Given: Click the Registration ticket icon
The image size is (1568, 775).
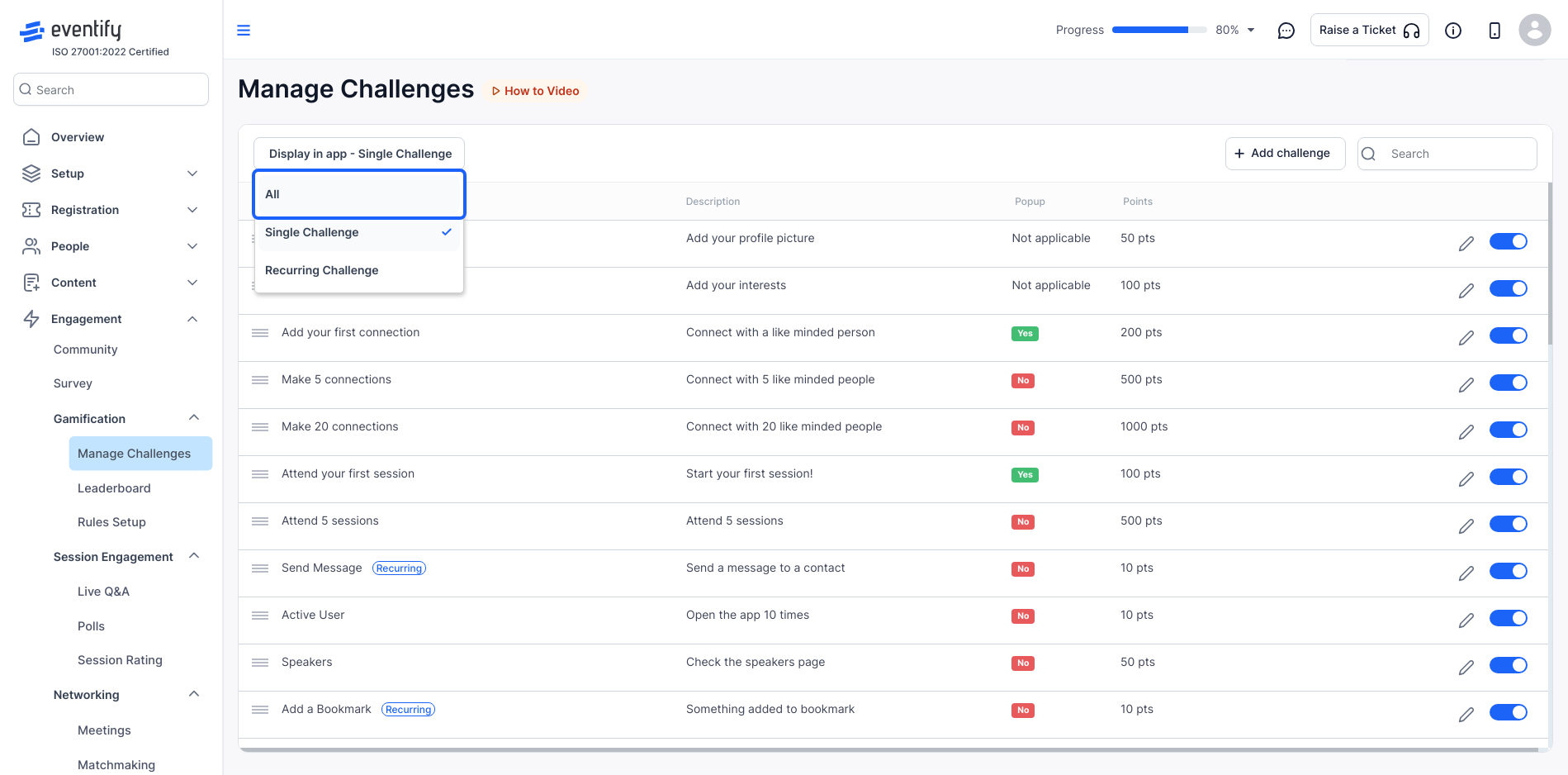Looking at the screenshot, I should click(x=31, y=210).
